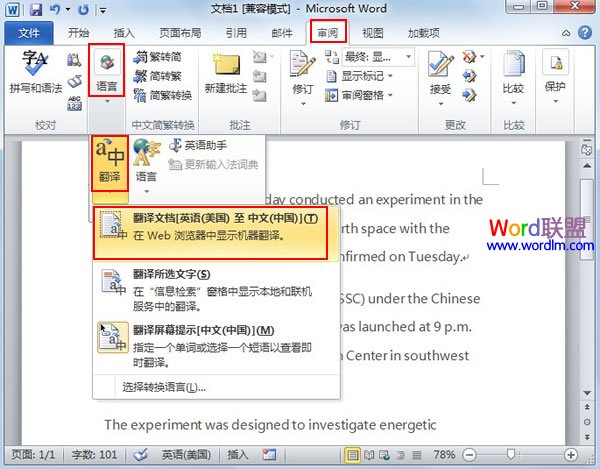Open the 保护 dropdown arrow
Screen dimensions: 600x469
[555, 102]
